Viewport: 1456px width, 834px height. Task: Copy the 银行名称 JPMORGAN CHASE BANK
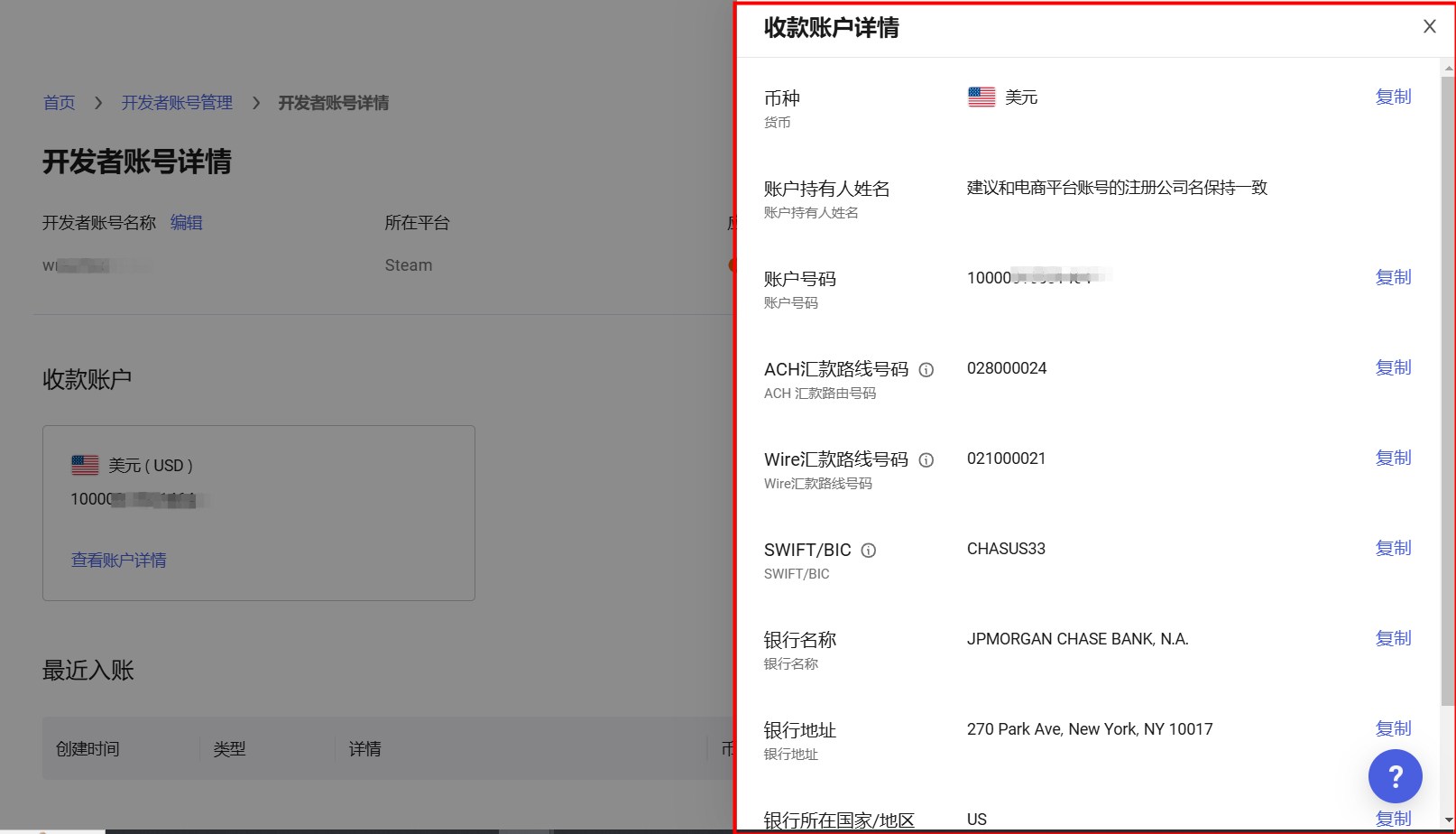[x=1393, y=638]
